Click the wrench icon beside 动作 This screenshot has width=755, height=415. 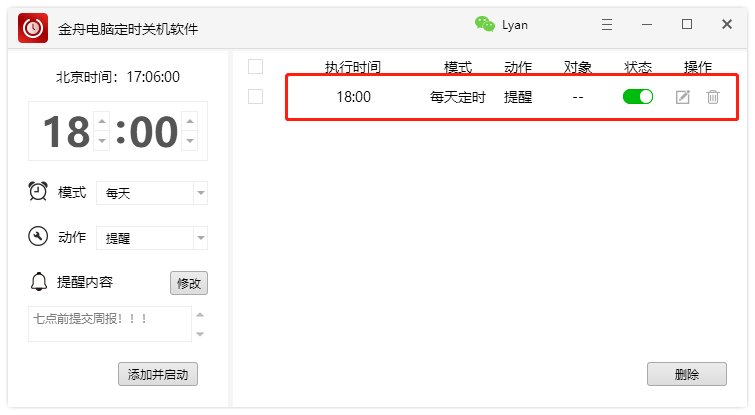click(38, 236)
